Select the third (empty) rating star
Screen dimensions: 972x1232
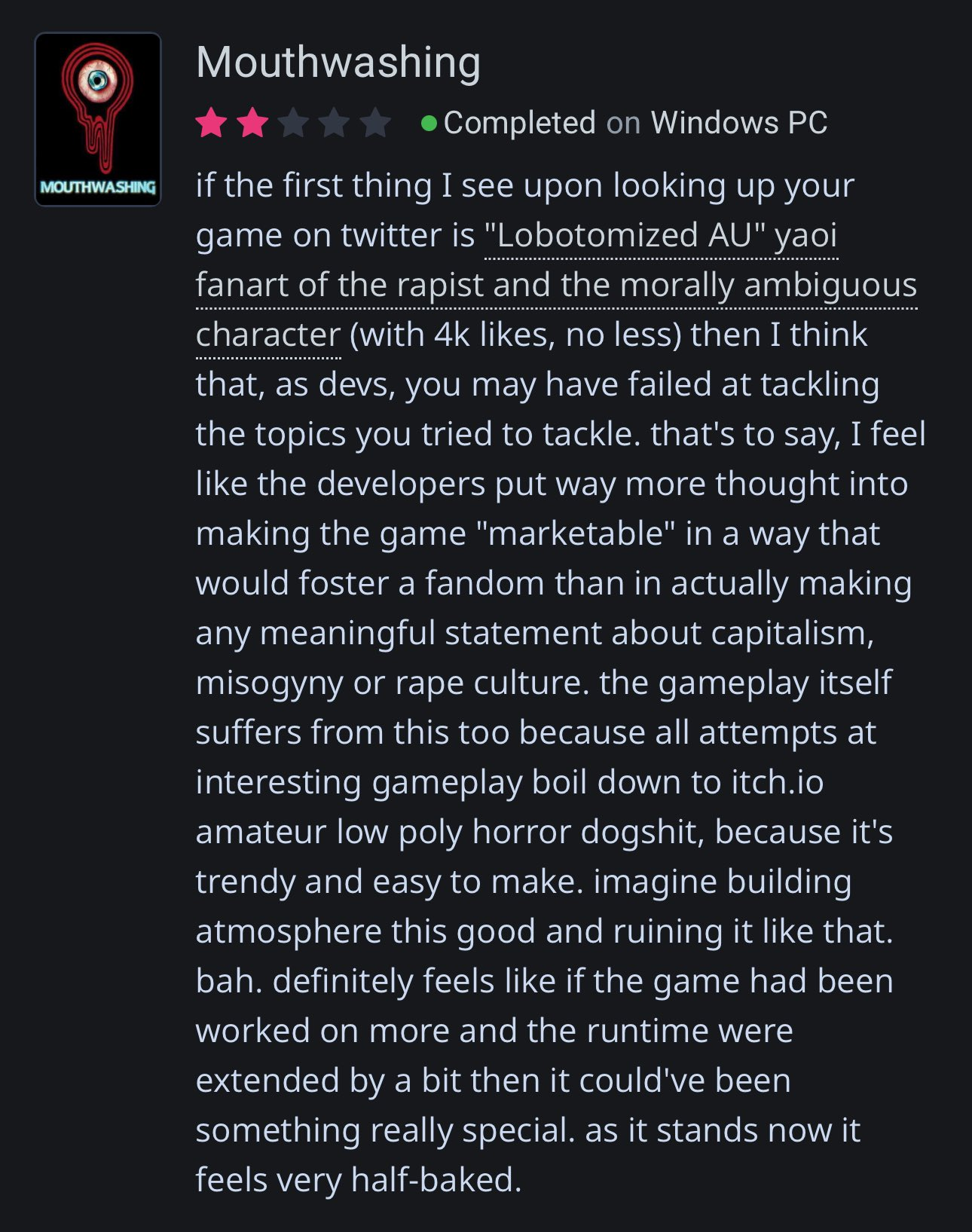coord(293,123)
